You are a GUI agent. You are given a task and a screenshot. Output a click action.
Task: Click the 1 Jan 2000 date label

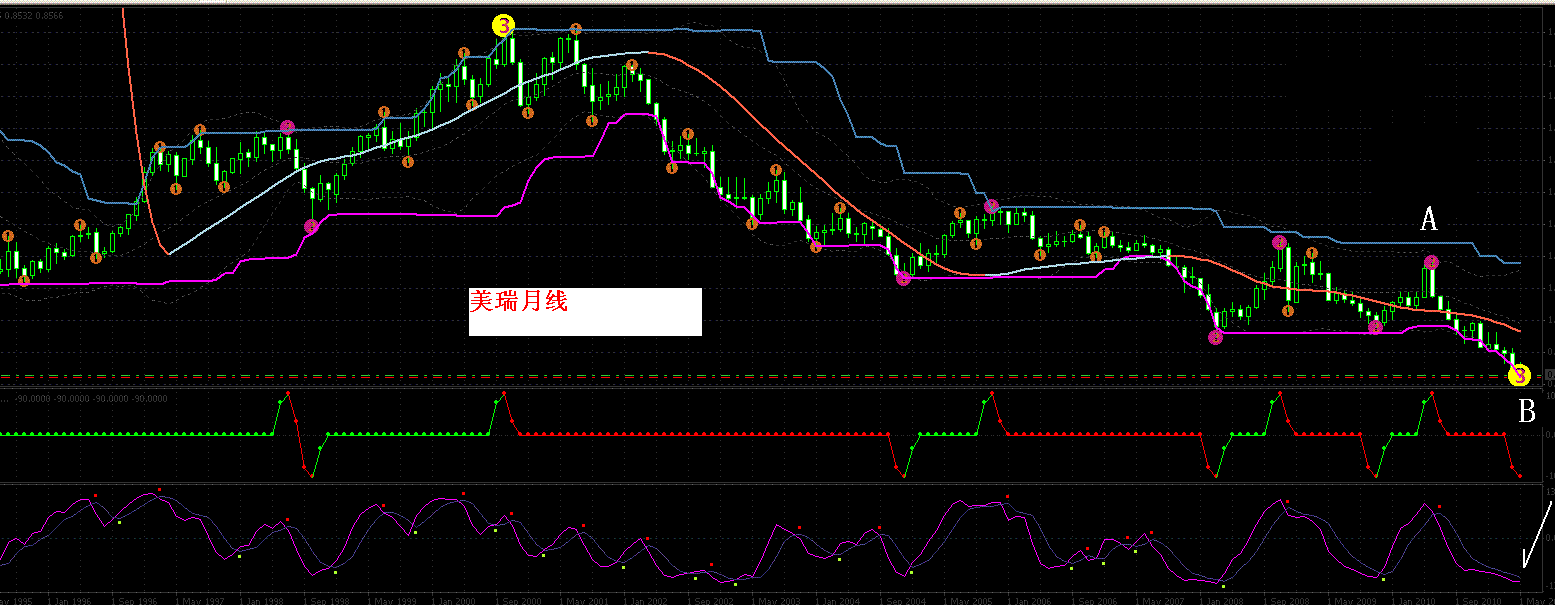pos(453,601)
